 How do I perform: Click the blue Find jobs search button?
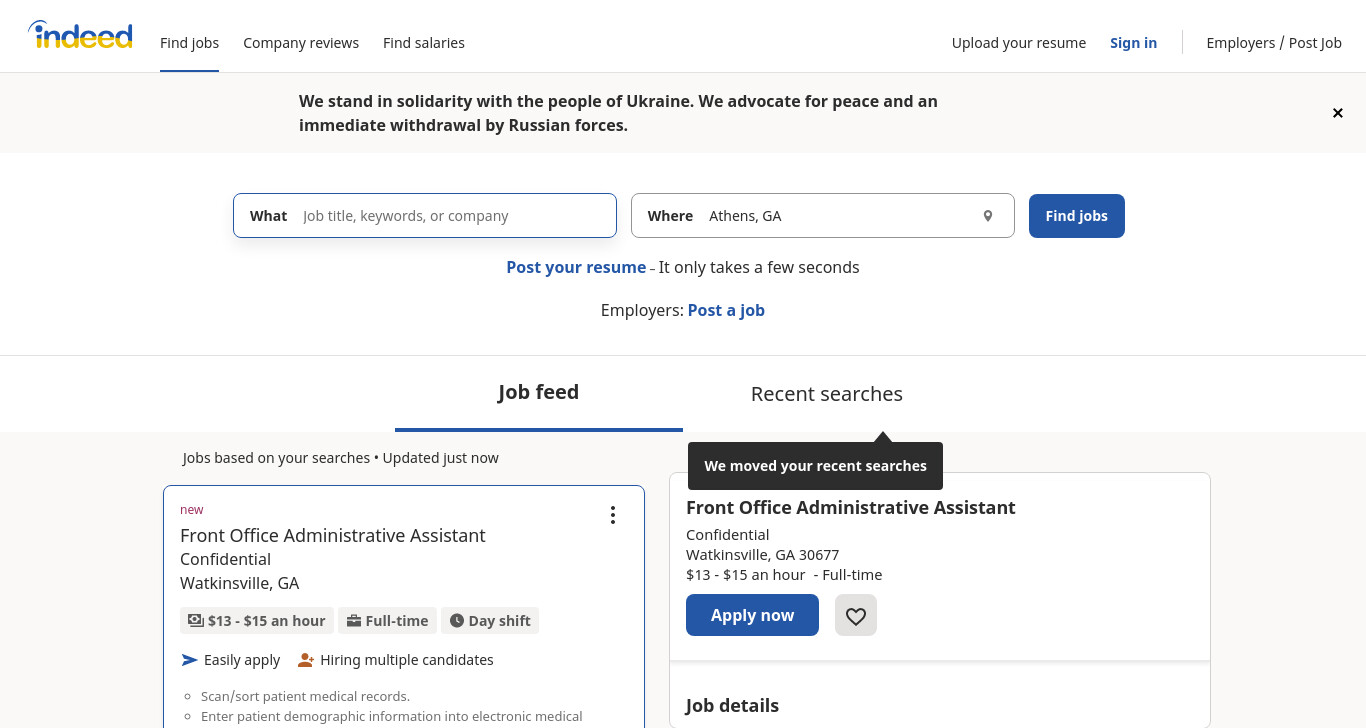pyautogui.click(x=1077, y=216)
